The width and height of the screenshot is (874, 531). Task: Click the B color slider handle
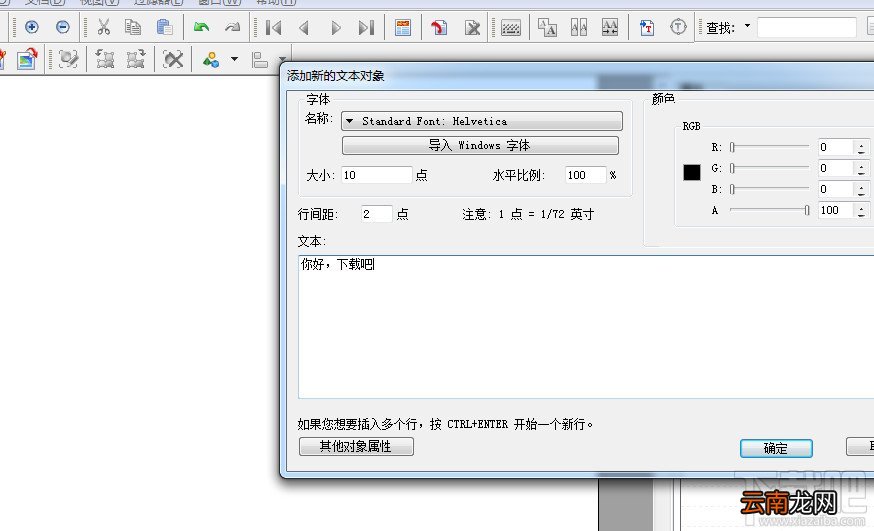point(732,189)
